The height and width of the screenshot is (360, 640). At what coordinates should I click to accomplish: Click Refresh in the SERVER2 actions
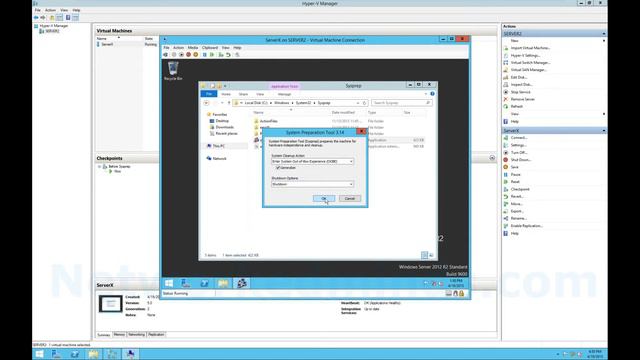tap(516, 107)
